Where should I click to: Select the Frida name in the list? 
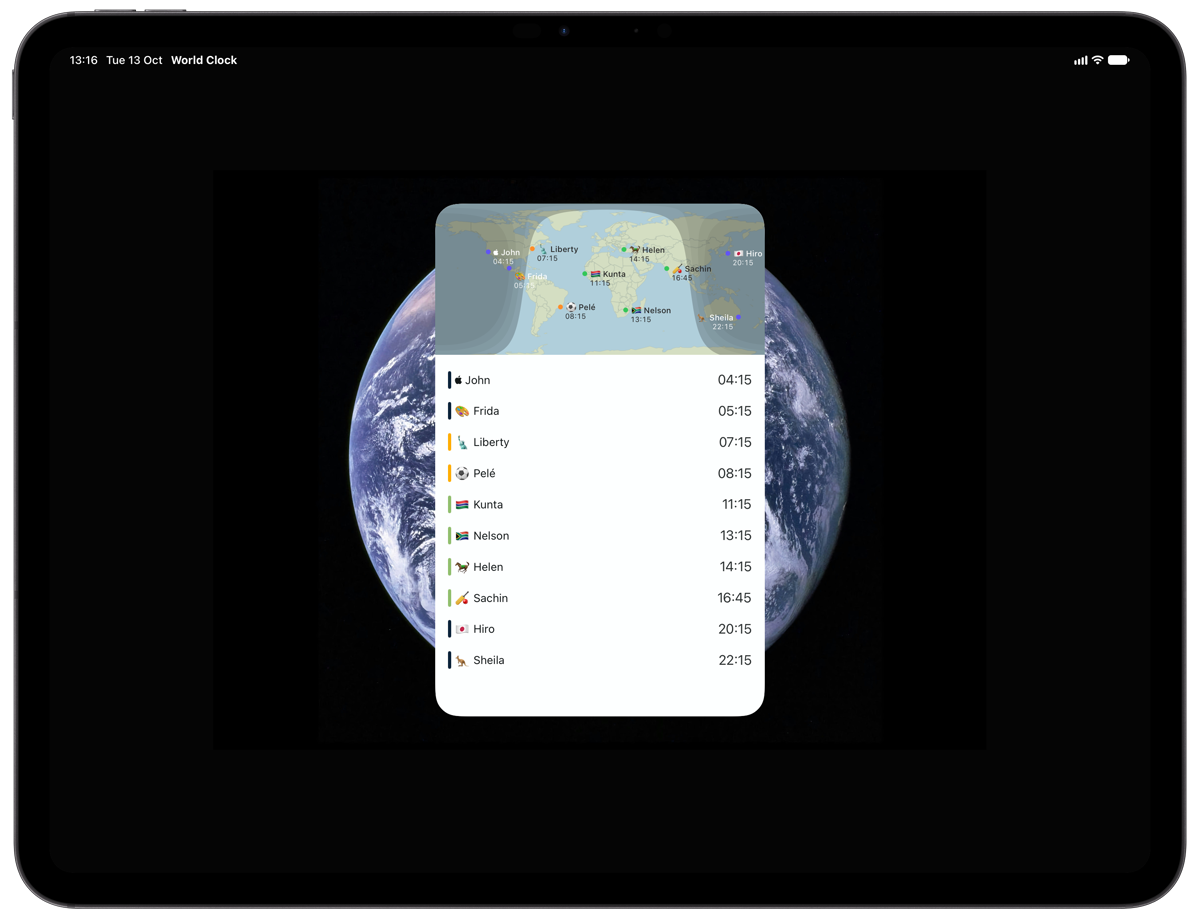pos(486,411)
